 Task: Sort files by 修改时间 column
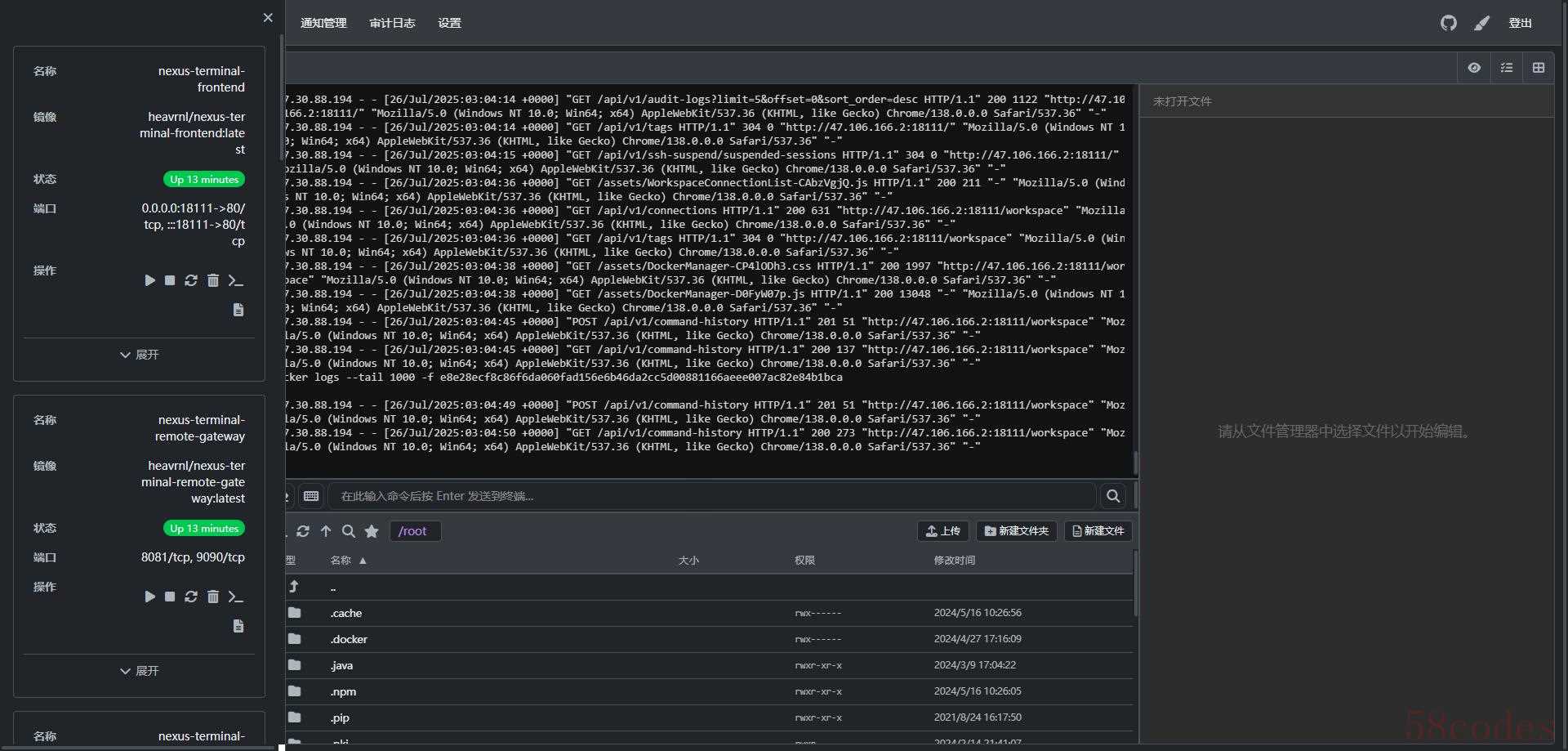tap(955, 561)
